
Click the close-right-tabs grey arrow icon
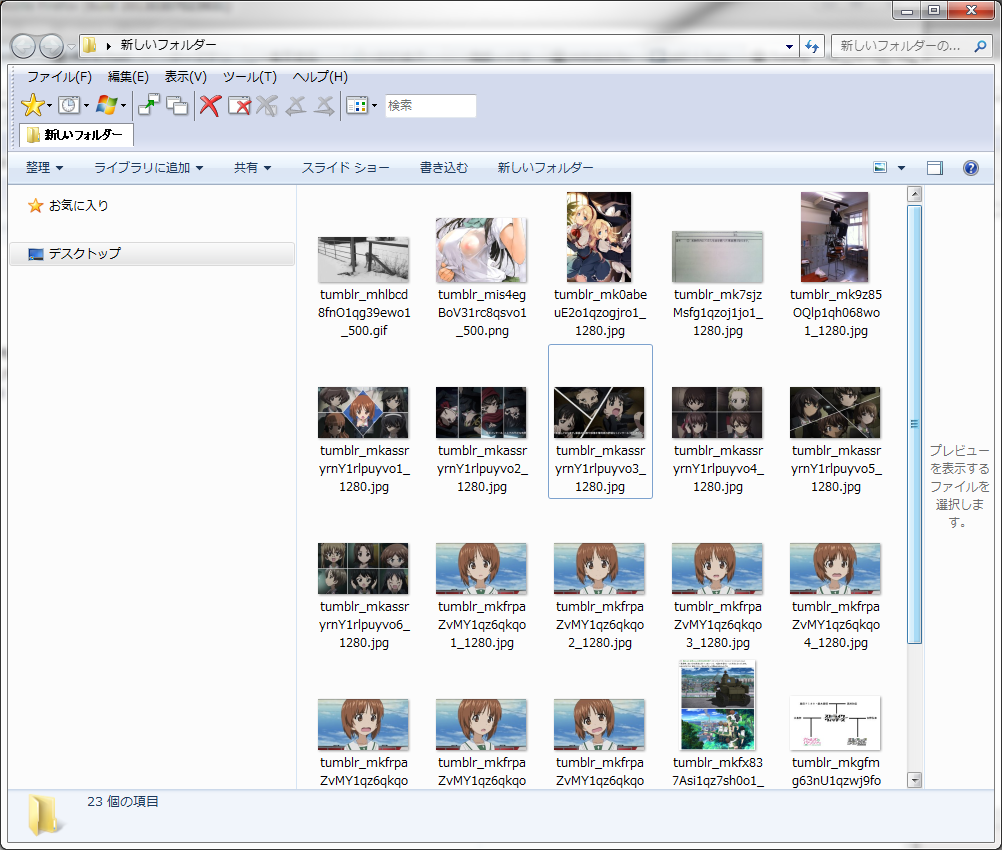tap(325, 105)
